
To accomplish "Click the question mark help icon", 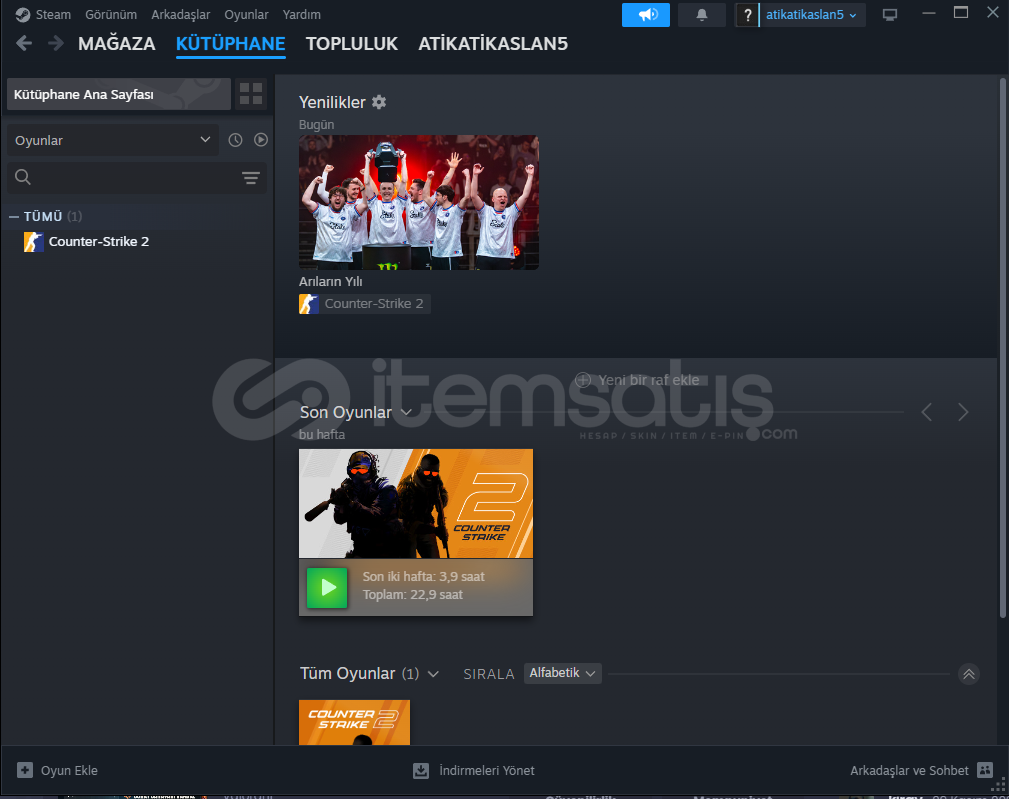I will pyautogui.click(x=747, y=15).
